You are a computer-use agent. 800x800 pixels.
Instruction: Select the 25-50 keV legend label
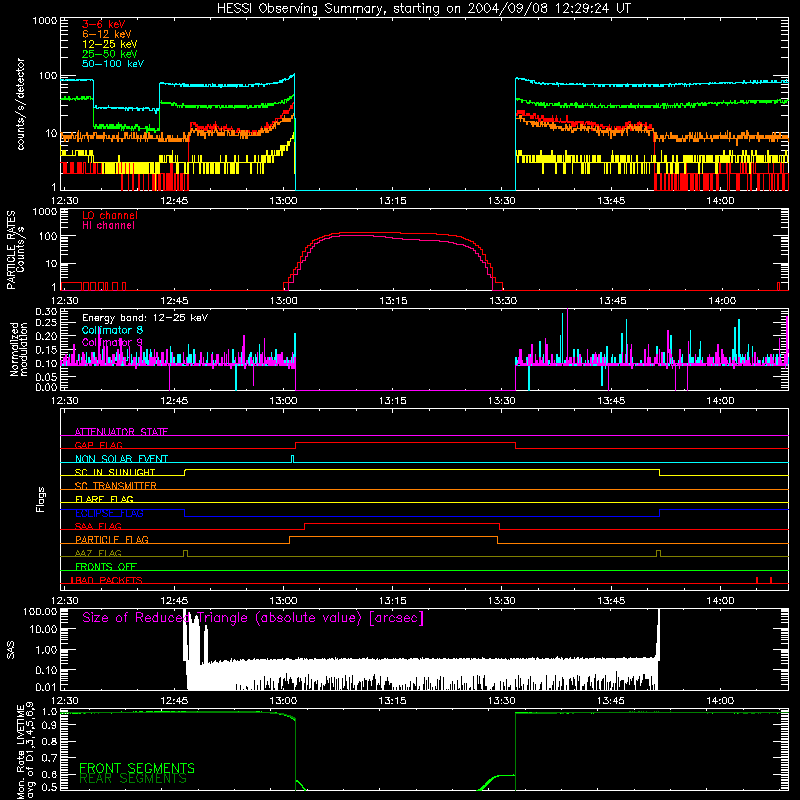[x=110, y=54]
